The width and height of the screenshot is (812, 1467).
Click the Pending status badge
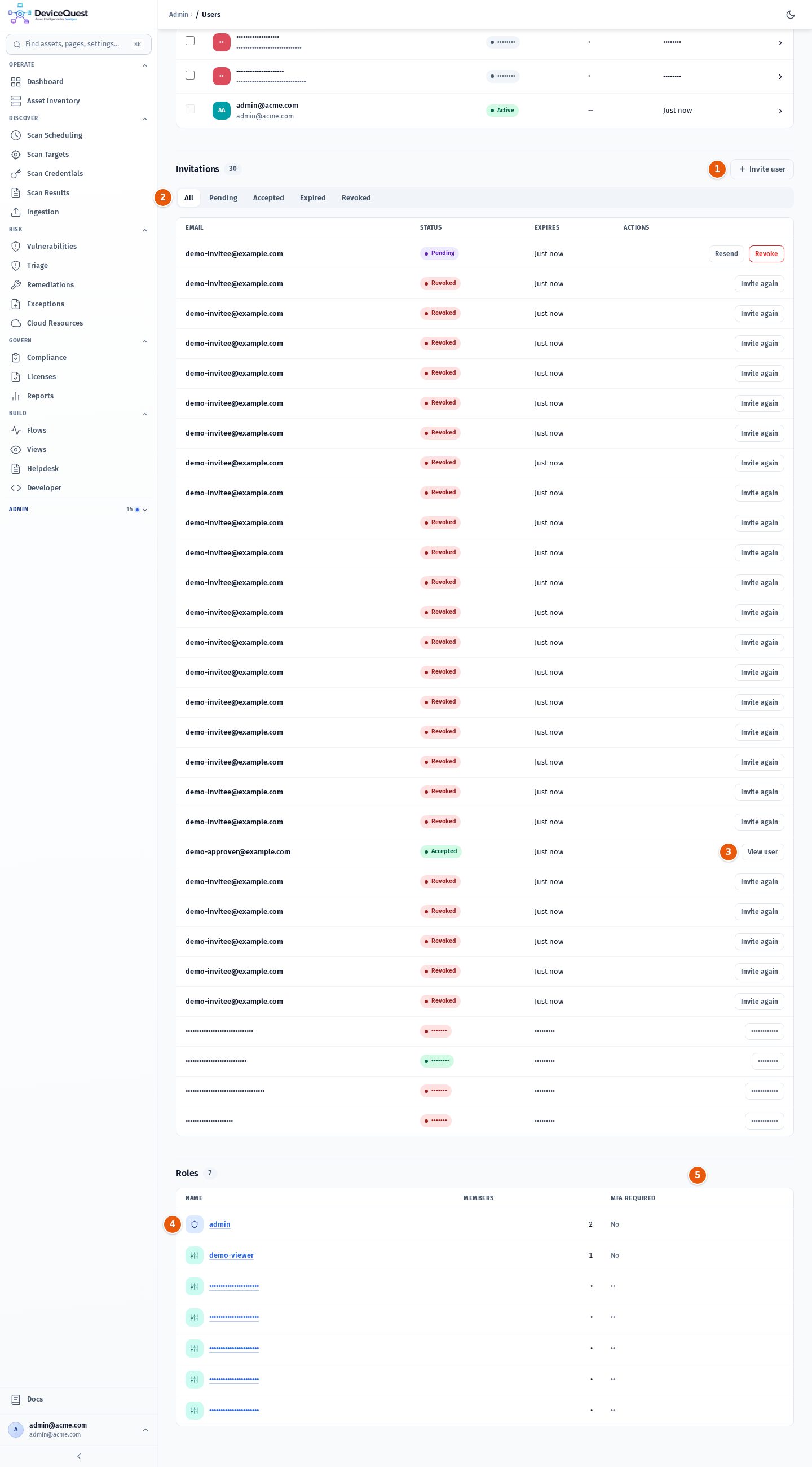439,253
